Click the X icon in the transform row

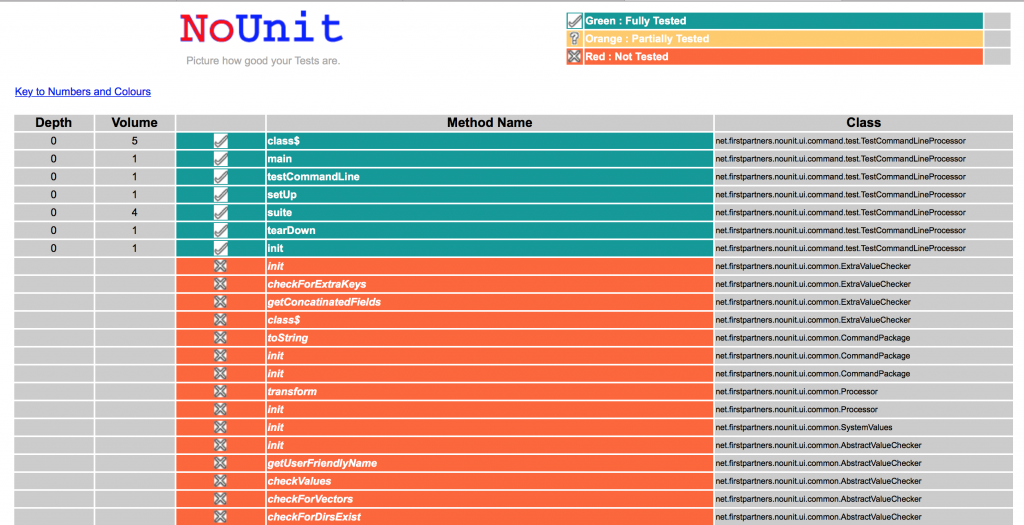click(x=220, y=392)
